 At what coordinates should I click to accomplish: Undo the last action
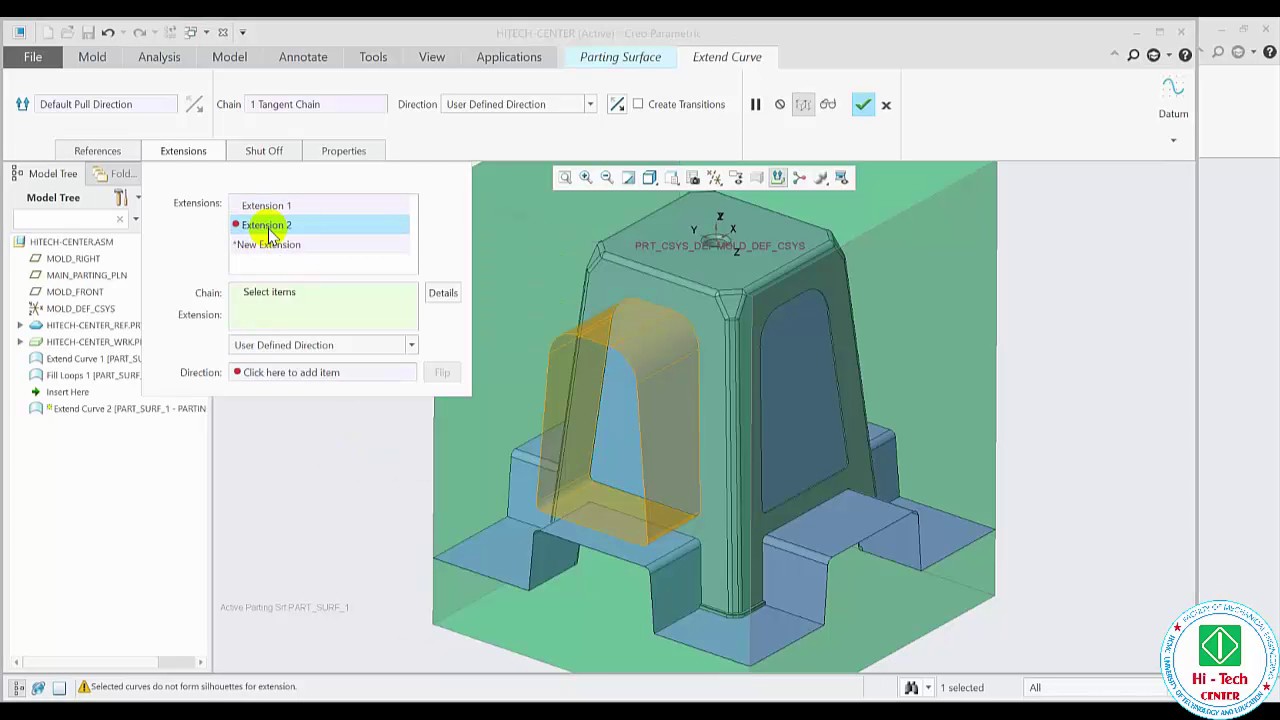click(x=108, y=32)
